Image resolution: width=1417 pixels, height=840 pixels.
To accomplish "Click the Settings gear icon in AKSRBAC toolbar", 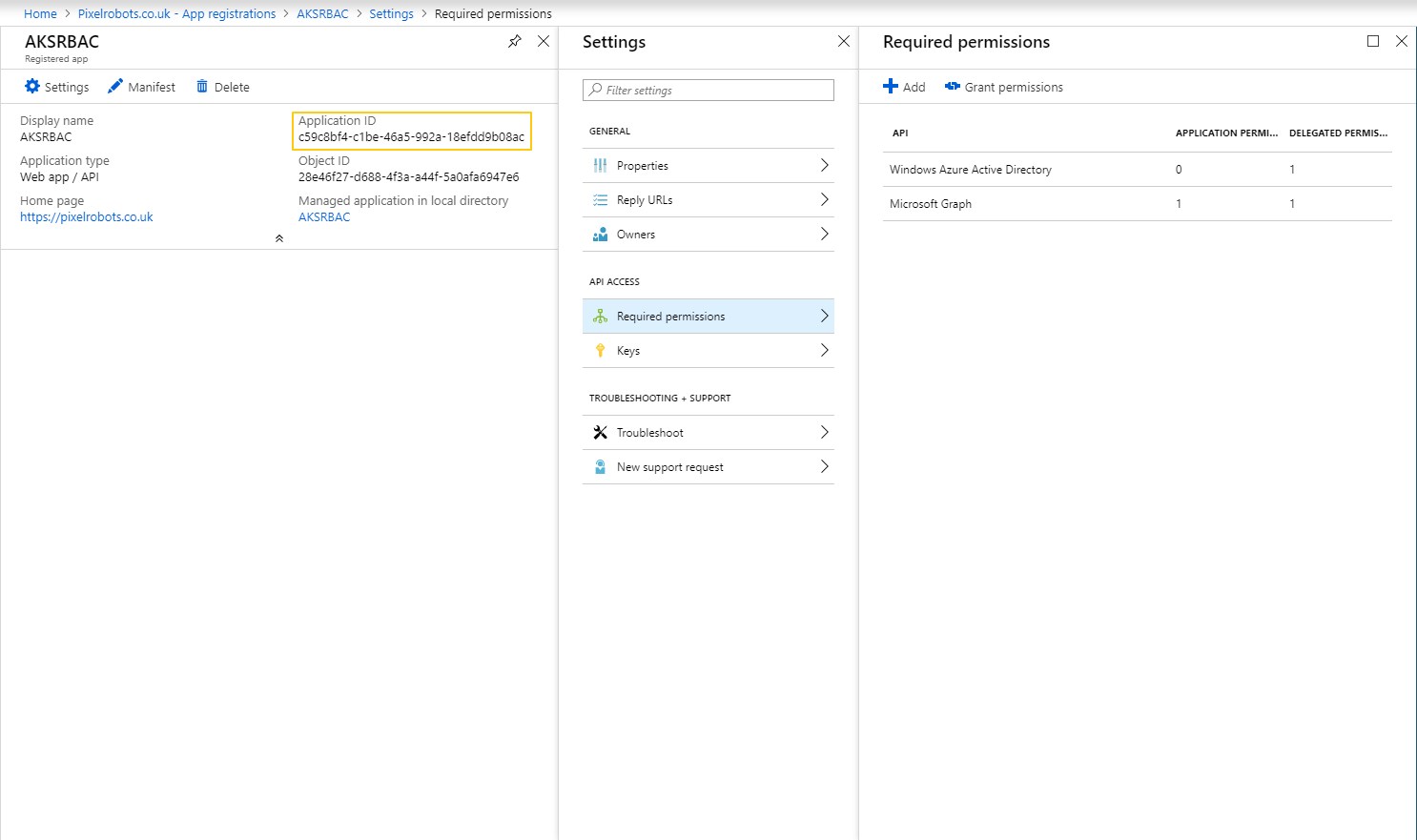I will pyautogui.click(x=32, y=87).
